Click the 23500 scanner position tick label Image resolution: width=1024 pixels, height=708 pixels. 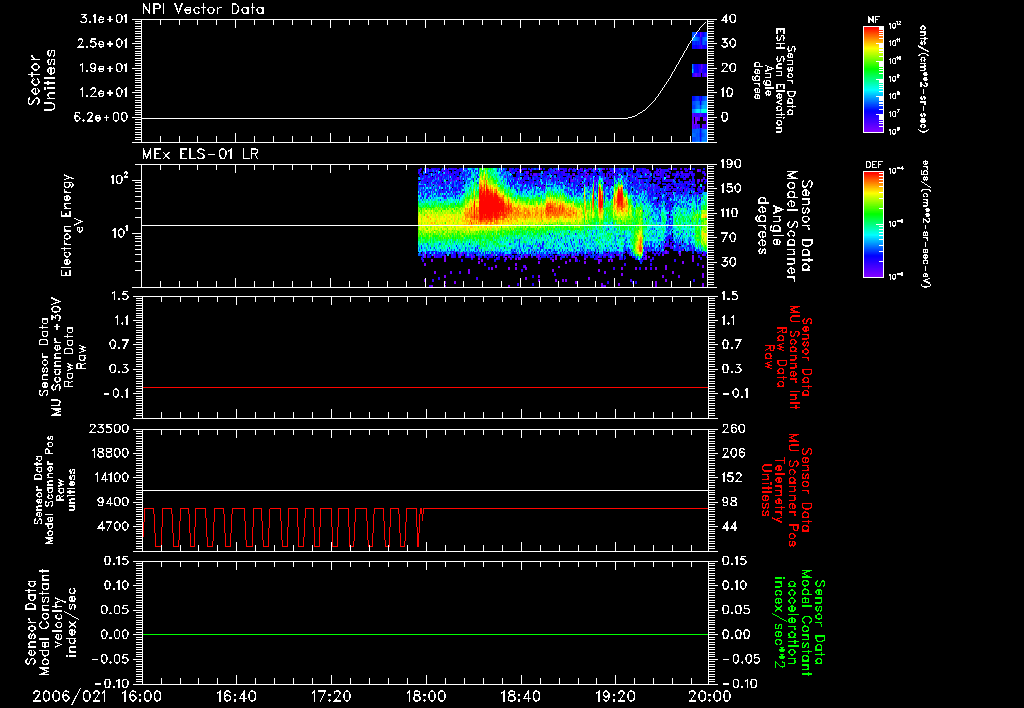(109, 429)
